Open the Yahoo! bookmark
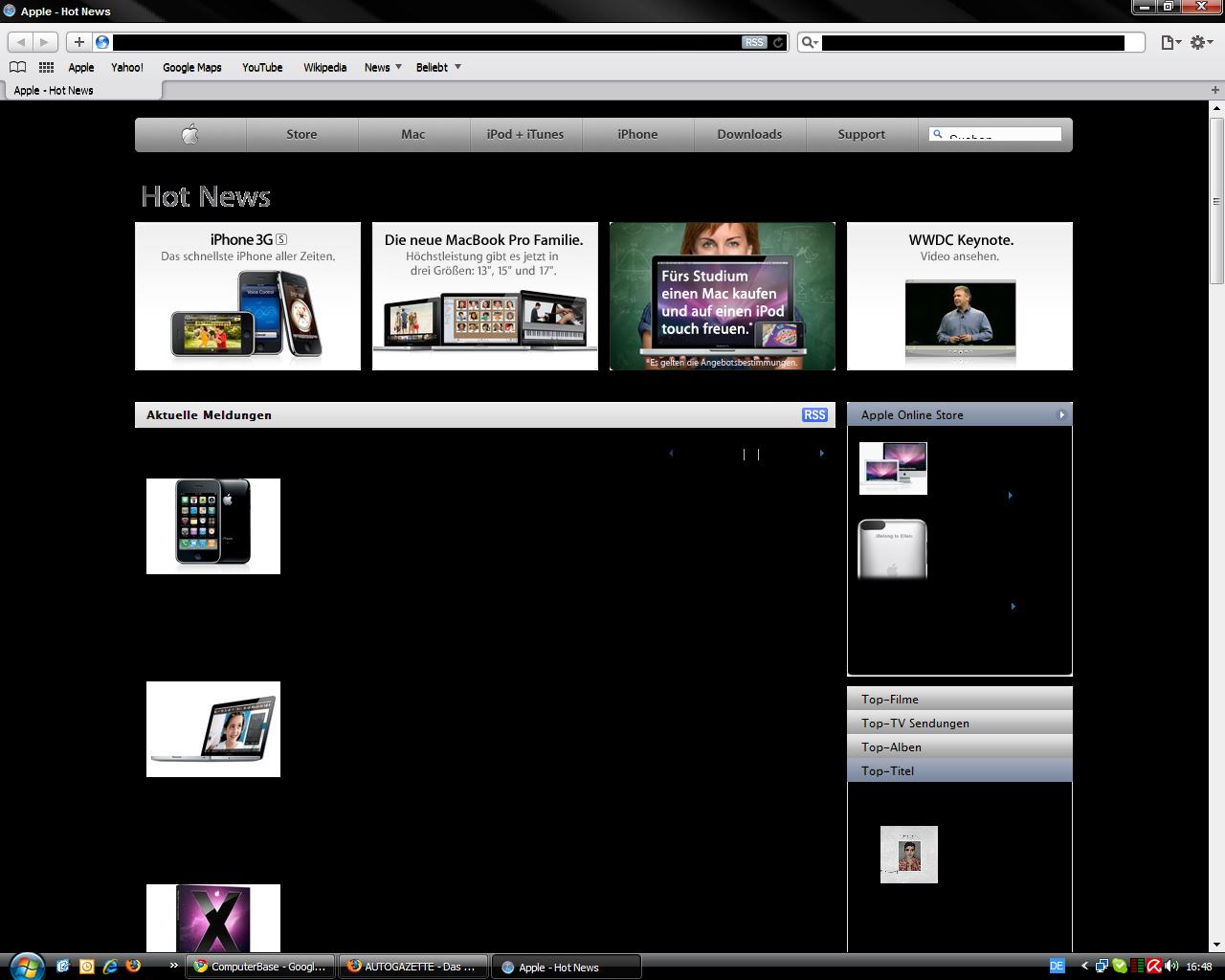 tap(127, 67)
